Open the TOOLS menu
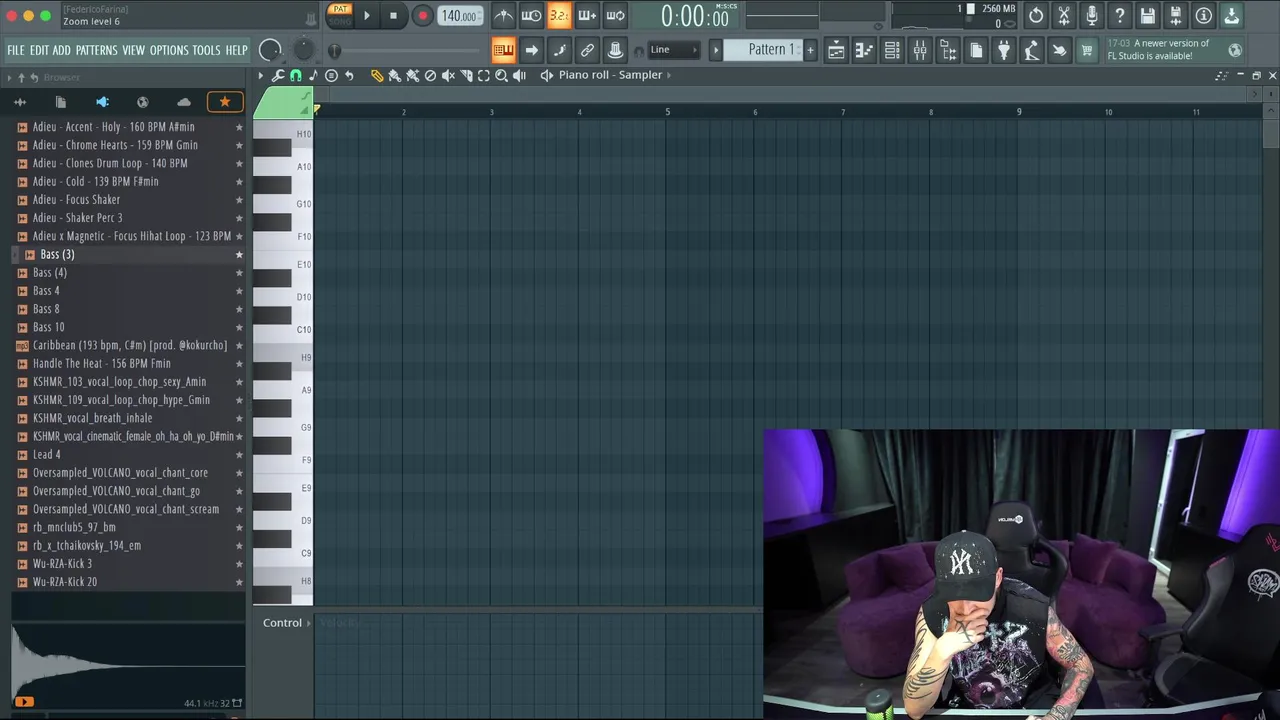The height and width of the screenshot is (720, 1280). tap(206, 50)
